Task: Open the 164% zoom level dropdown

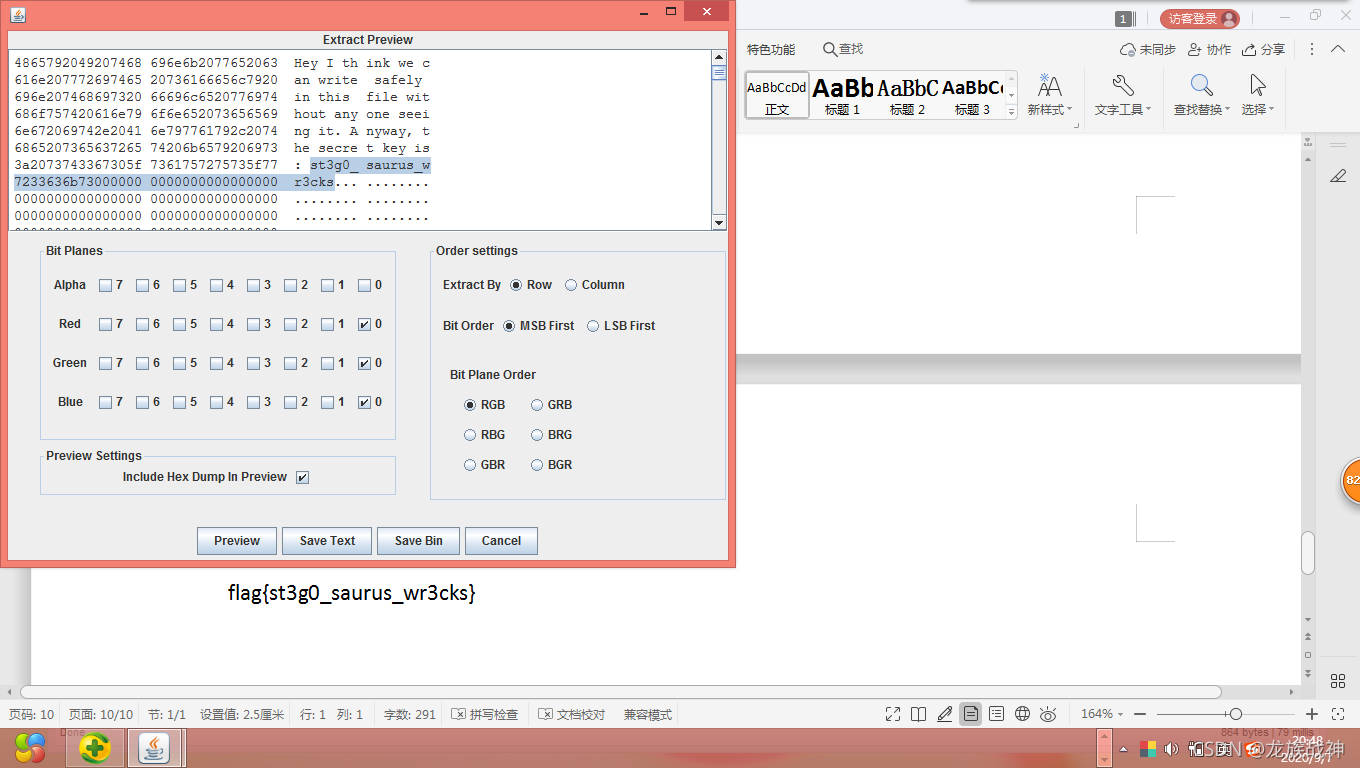Action: pyautogui.click(x=1103, y=714)
